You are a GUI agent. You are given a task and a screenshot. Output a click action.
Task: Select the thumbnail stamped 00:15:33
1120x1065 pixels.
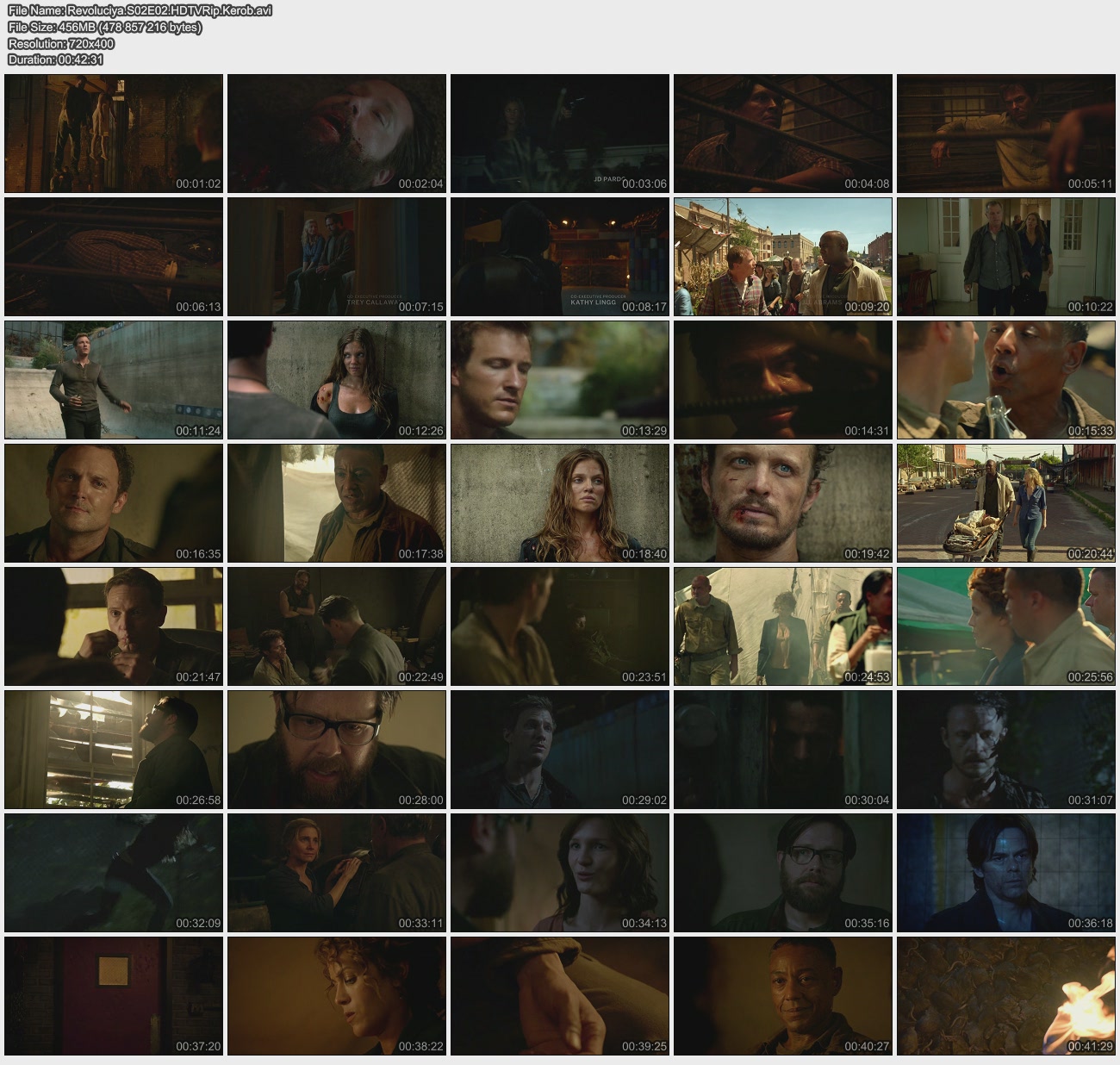[x=1005, y=380]
